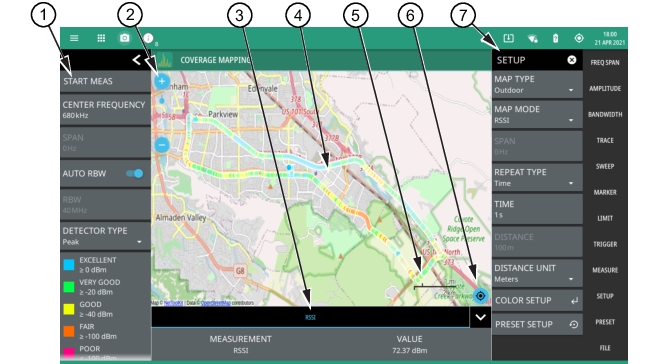The height and width of the screenshot is (364, 654).
Task: Open the GPS status icon in header
Action: point(579,38)
